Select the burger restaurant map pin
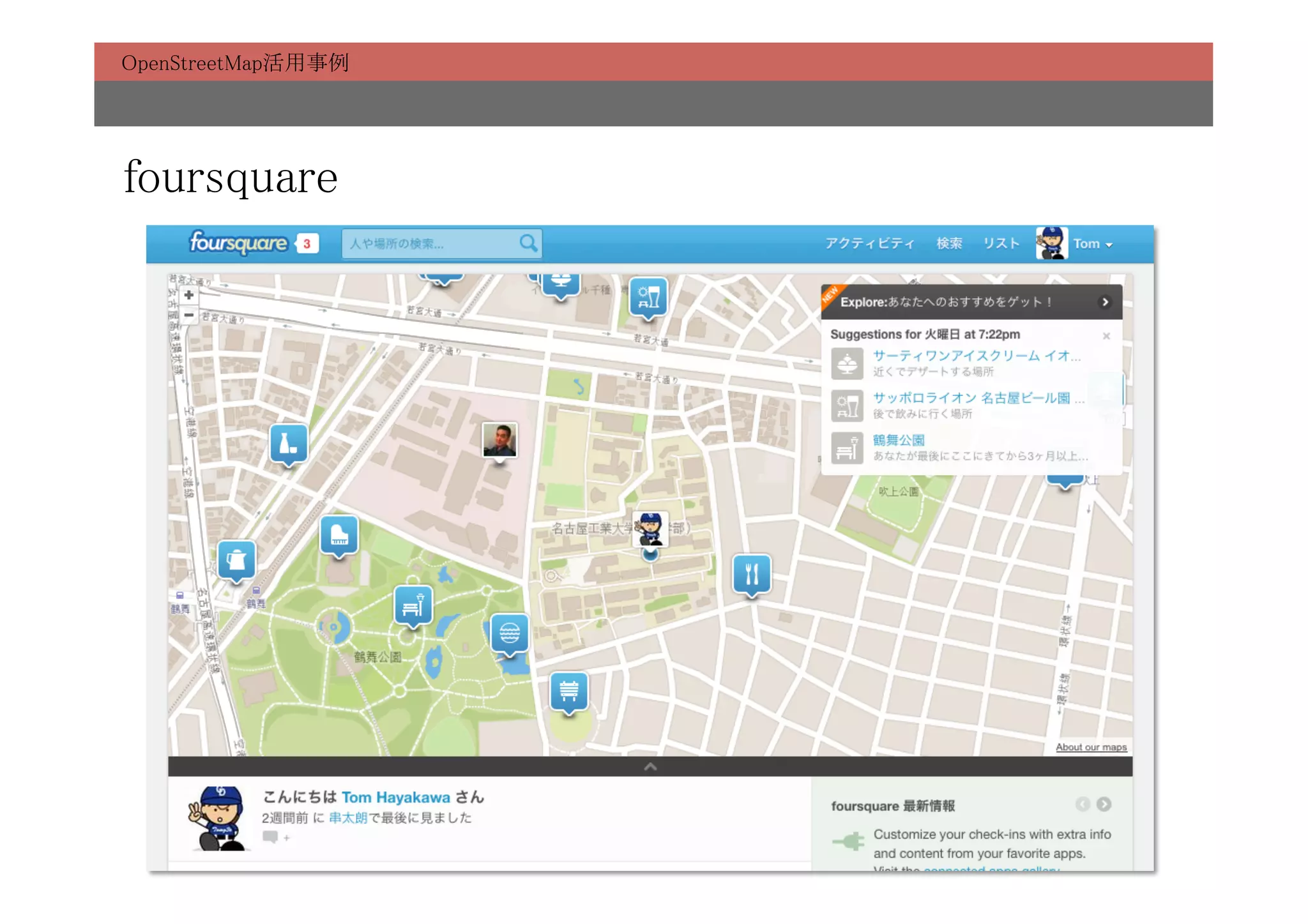 coord(510,635)
